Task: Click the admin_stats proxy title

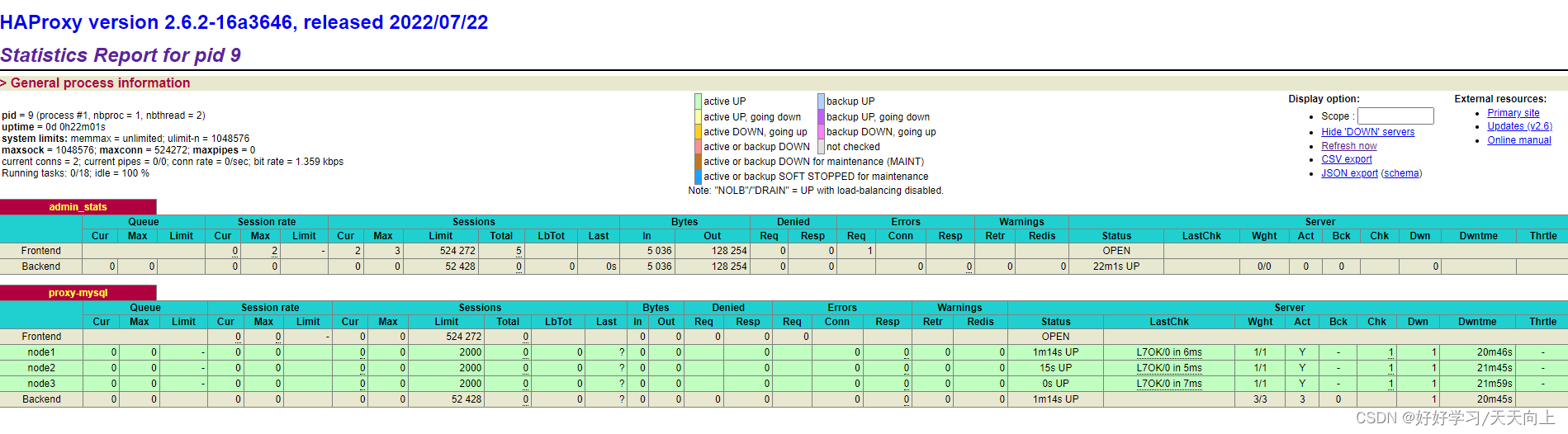Action: click(78, 207)
